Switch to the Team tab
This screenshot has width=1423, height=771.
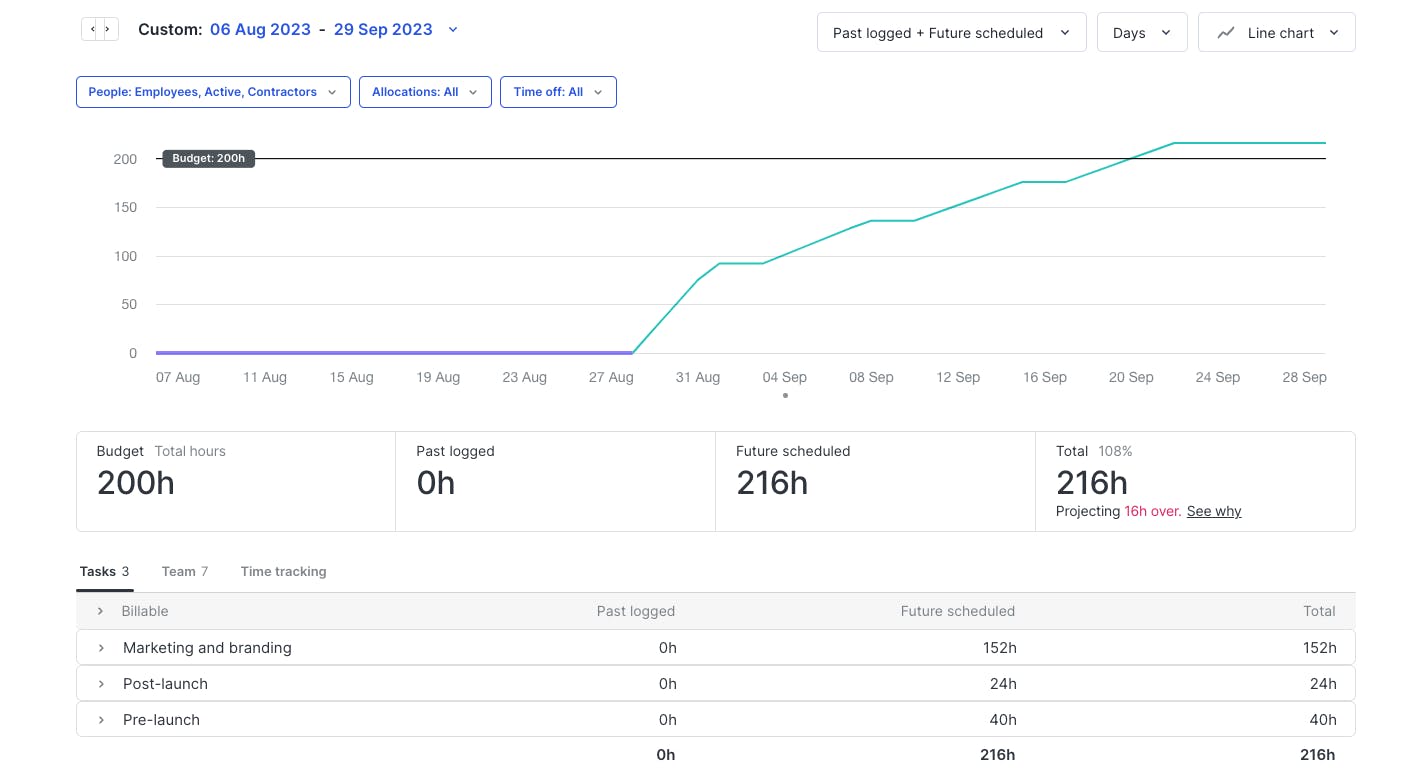coord(184,572)
